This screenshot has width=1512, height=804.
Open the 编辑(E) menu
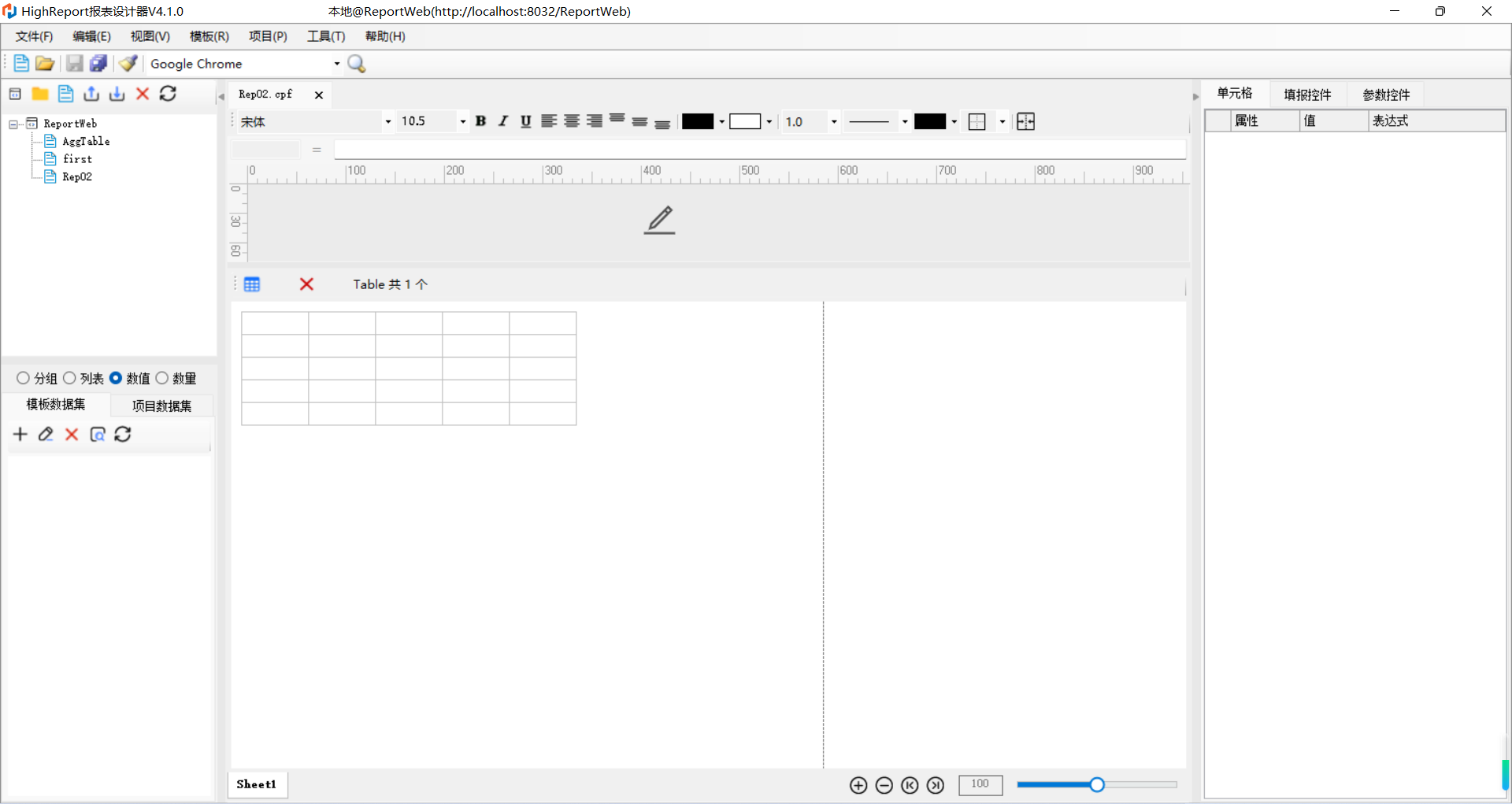(x=91, y=36)
